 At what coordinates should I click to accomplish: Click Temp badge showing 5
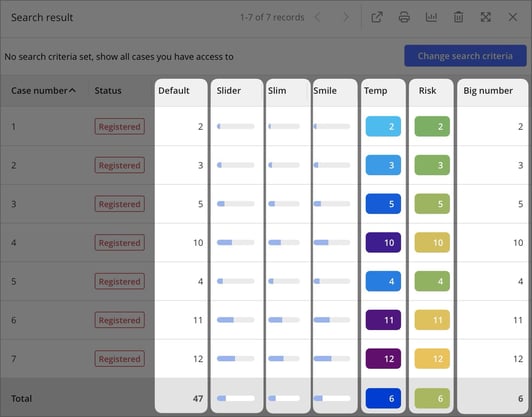383,204
